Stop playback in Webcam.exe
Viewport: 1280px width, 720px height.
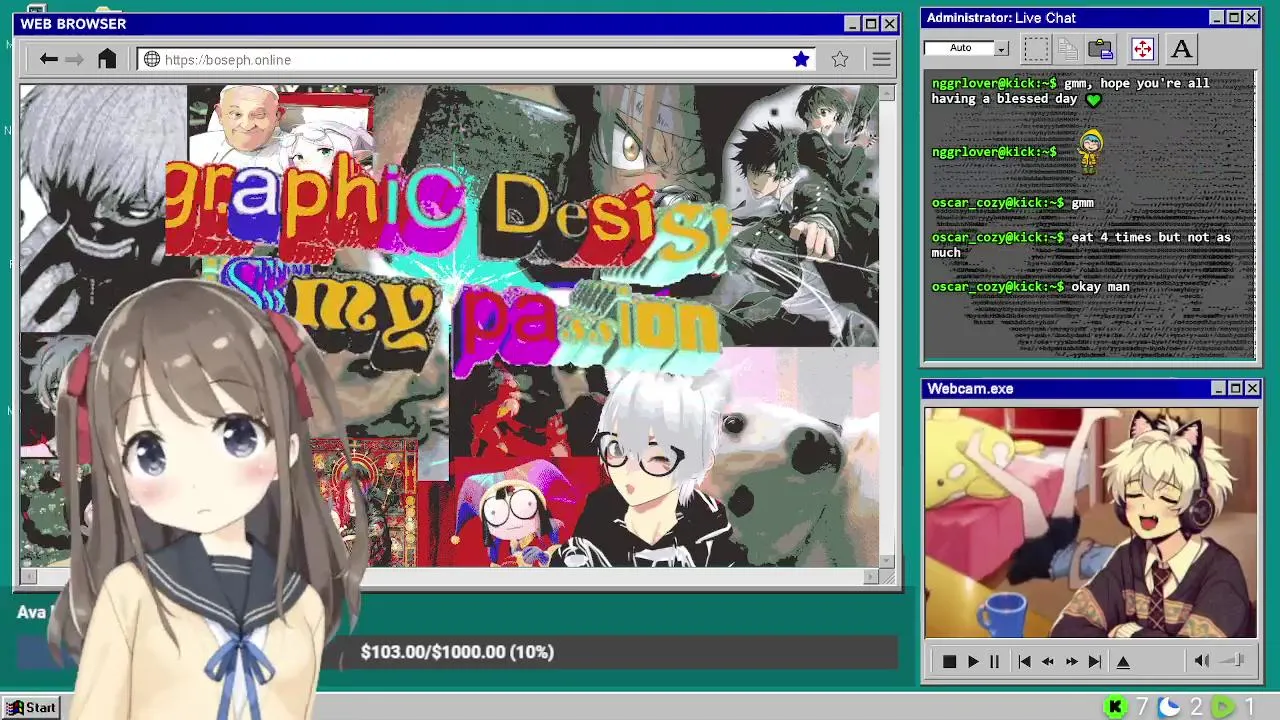[x=949, y=662]
